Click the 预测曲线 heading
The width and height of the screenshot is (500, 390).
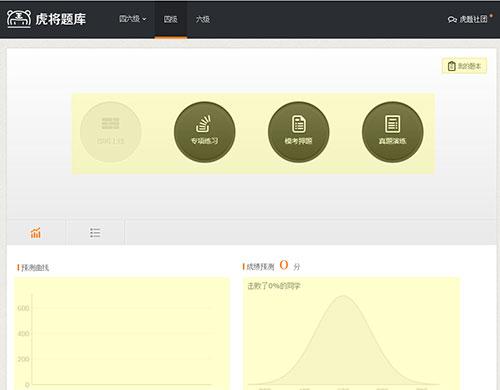pos(35,268)
